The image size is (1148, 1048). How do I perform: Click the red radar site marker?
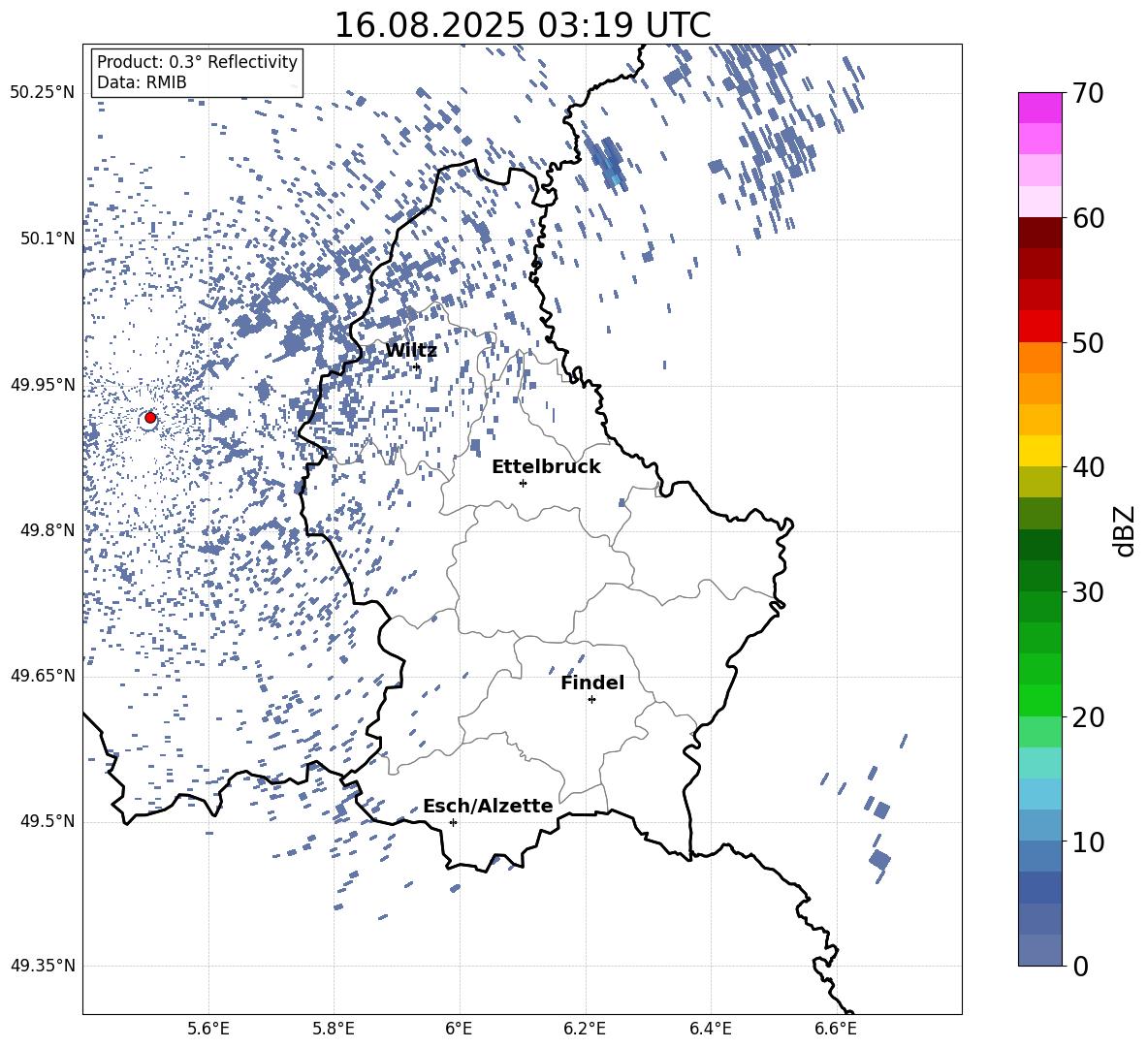pyautogui.click(x=150, y=418)
